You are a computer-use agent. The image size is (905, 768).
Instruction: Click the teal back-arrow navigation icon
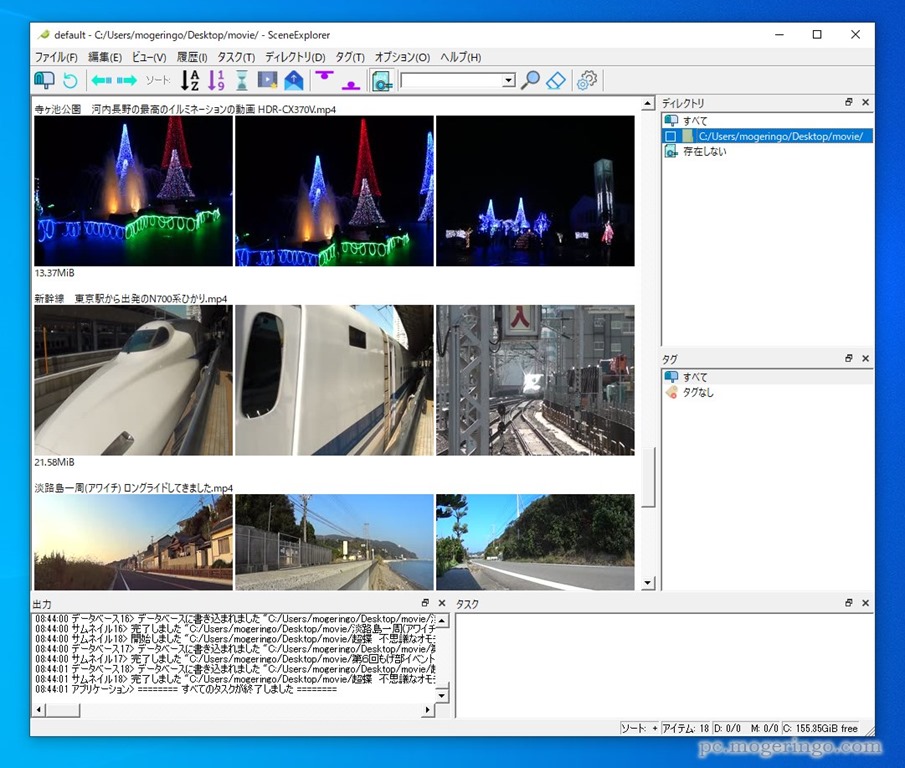click(x=99, y=80)
